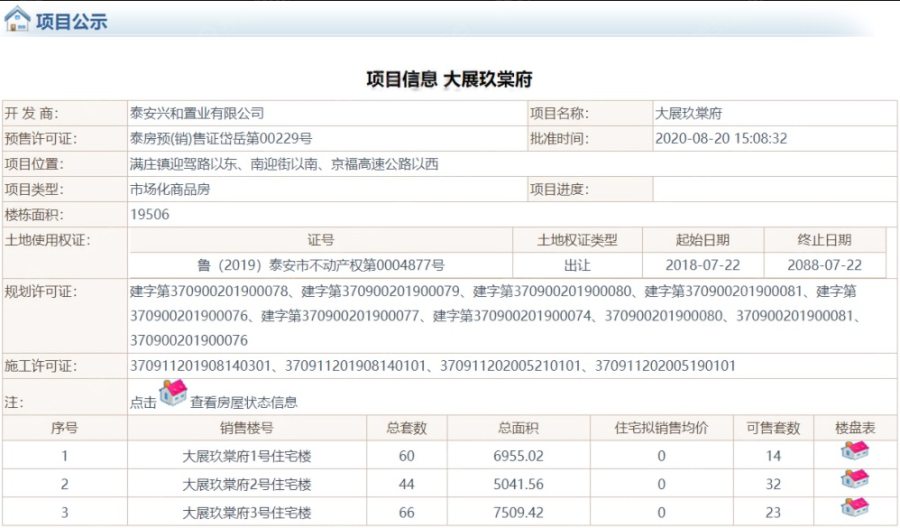Image resolution: width=900 pixels, height=528 pixels.
Task: Click the 序号 column header
Action: tap(64, 428)
